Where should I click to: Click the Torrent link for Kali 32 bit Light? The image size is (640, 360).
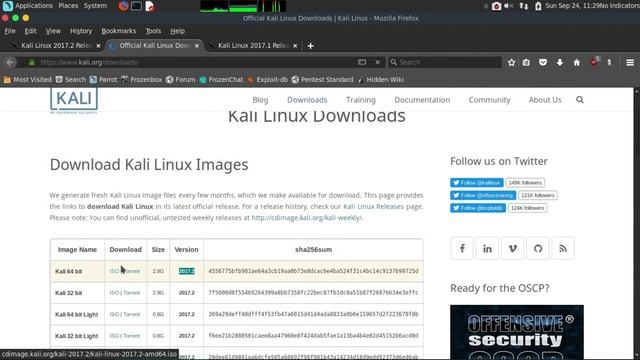(x=131, y=336)
